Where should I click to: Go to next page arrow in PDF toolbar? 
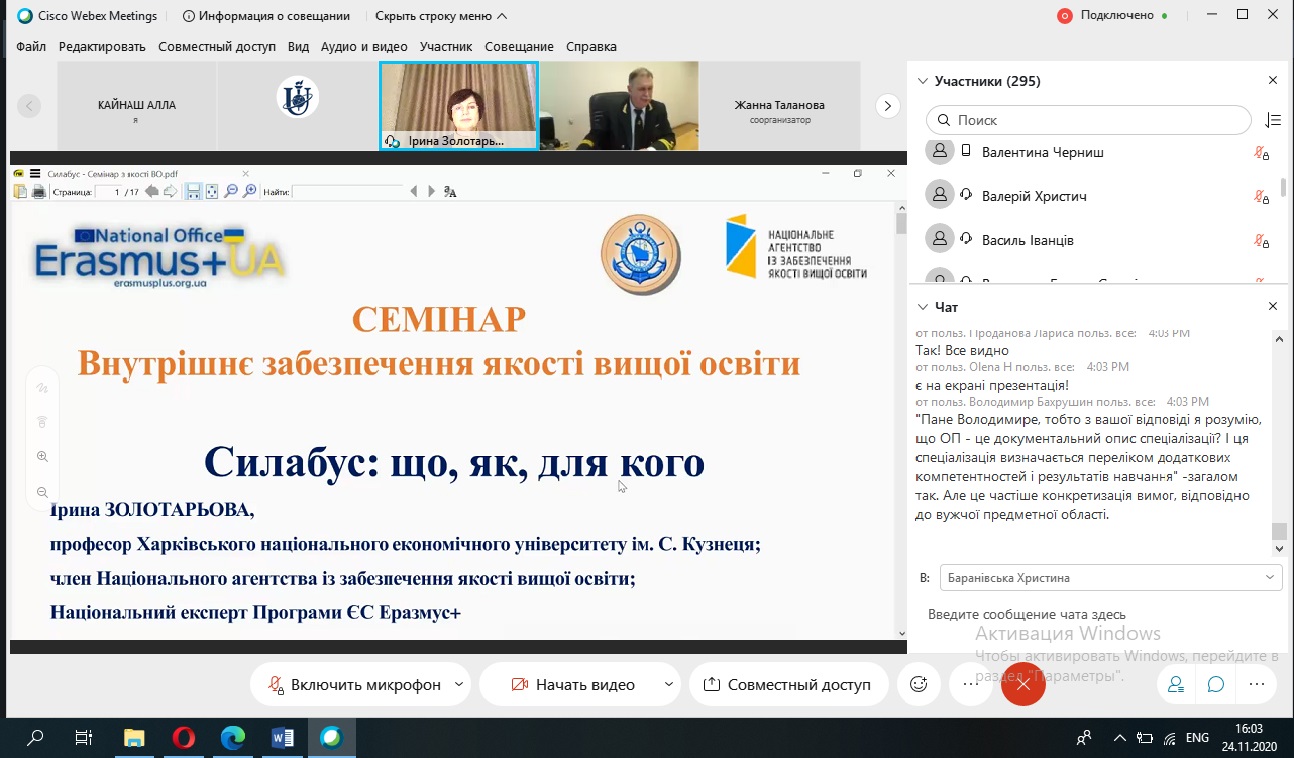pyautogui.click(x=171, y=192)
